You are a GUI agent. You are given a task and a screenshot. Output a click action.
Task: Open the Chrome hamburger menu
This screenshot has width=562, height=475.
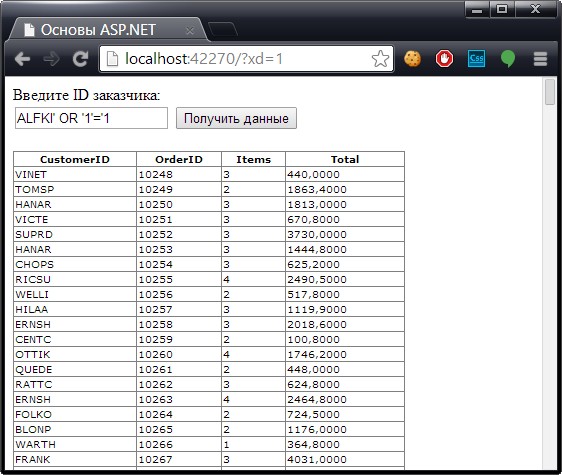[x=540, y=59]
